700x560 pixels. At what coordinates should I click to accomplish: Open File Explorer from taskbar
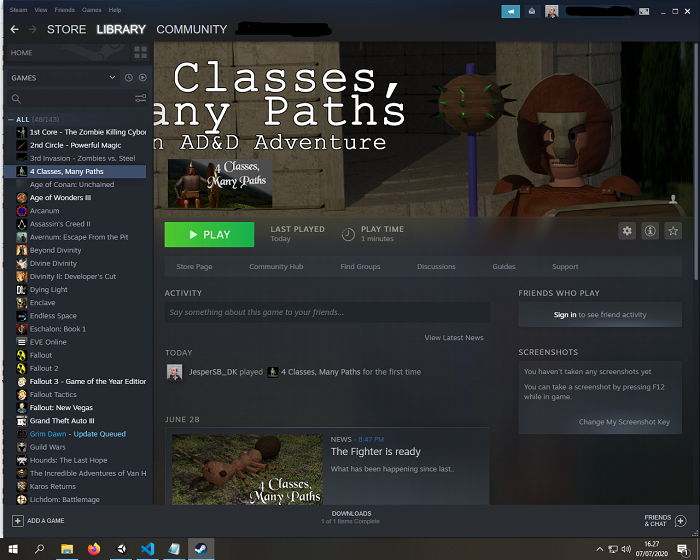pyautogui.click(x=67, y=549)
